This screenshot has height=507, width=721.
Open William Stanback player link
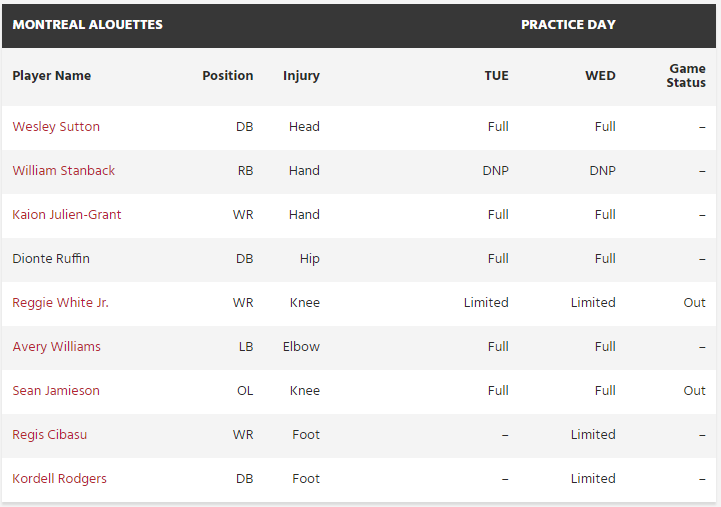(x=63, y=171)
